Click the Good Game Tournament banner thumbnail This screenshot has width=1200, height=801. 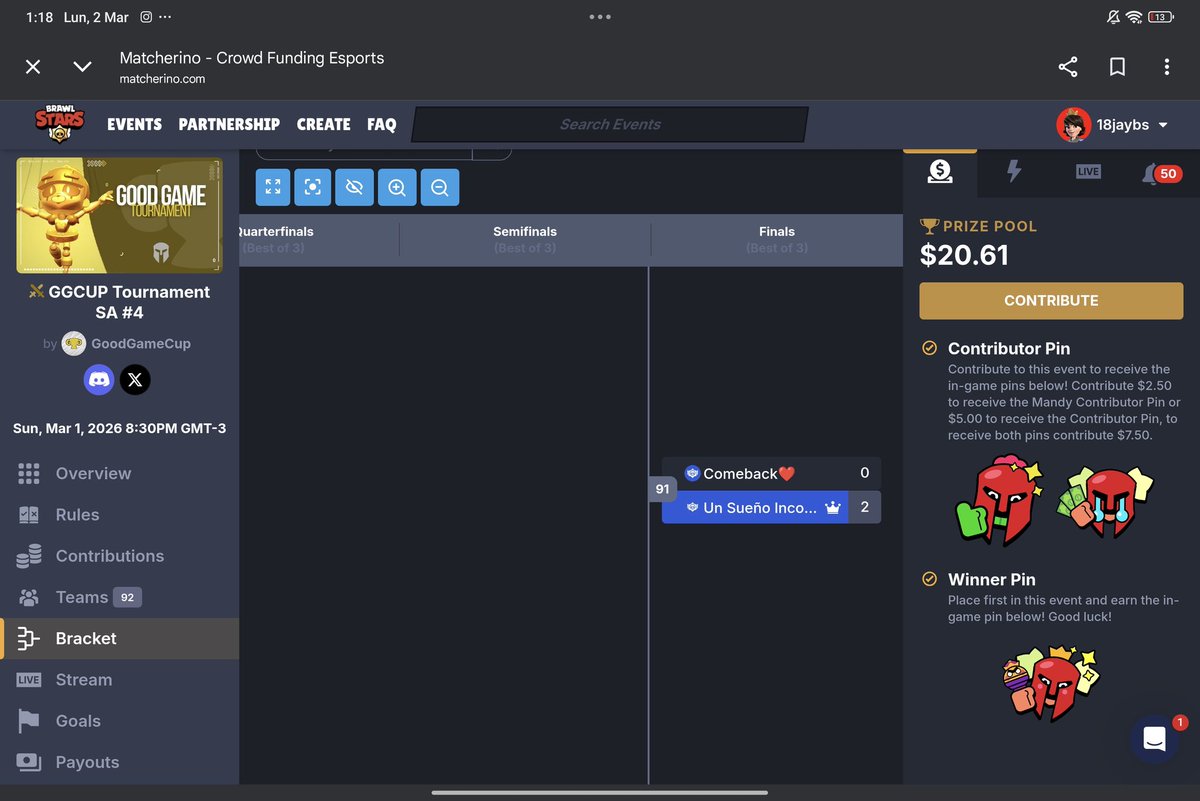[119, 215]
